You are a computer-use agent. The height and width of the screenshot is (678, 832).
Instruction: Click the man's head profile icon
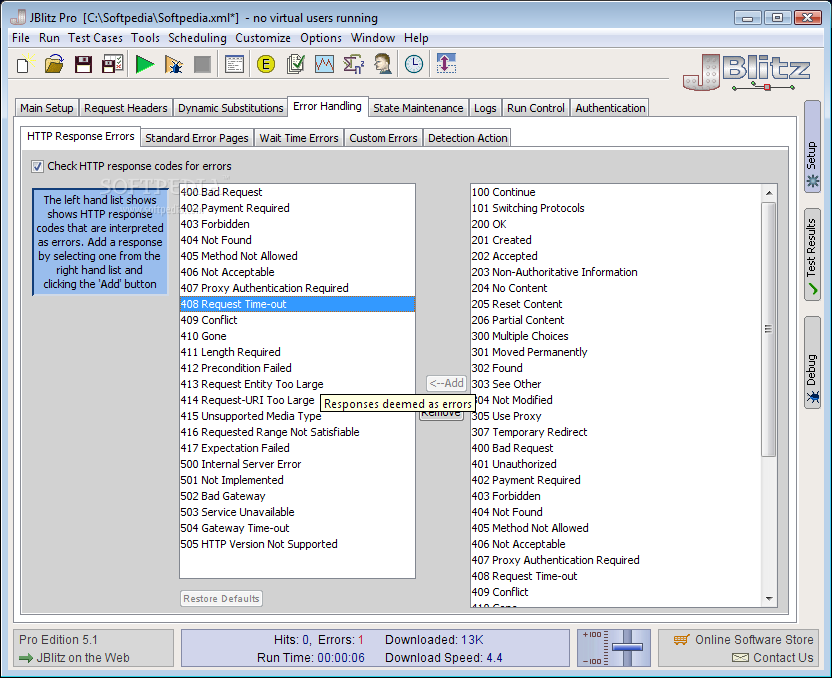point(383,65)
